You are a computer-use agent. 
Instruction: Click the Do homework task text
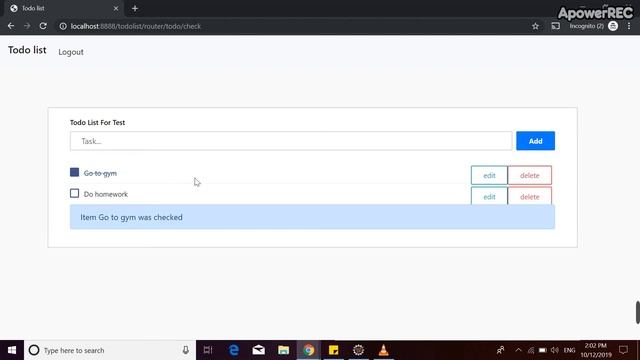click(x=106, y=194)
